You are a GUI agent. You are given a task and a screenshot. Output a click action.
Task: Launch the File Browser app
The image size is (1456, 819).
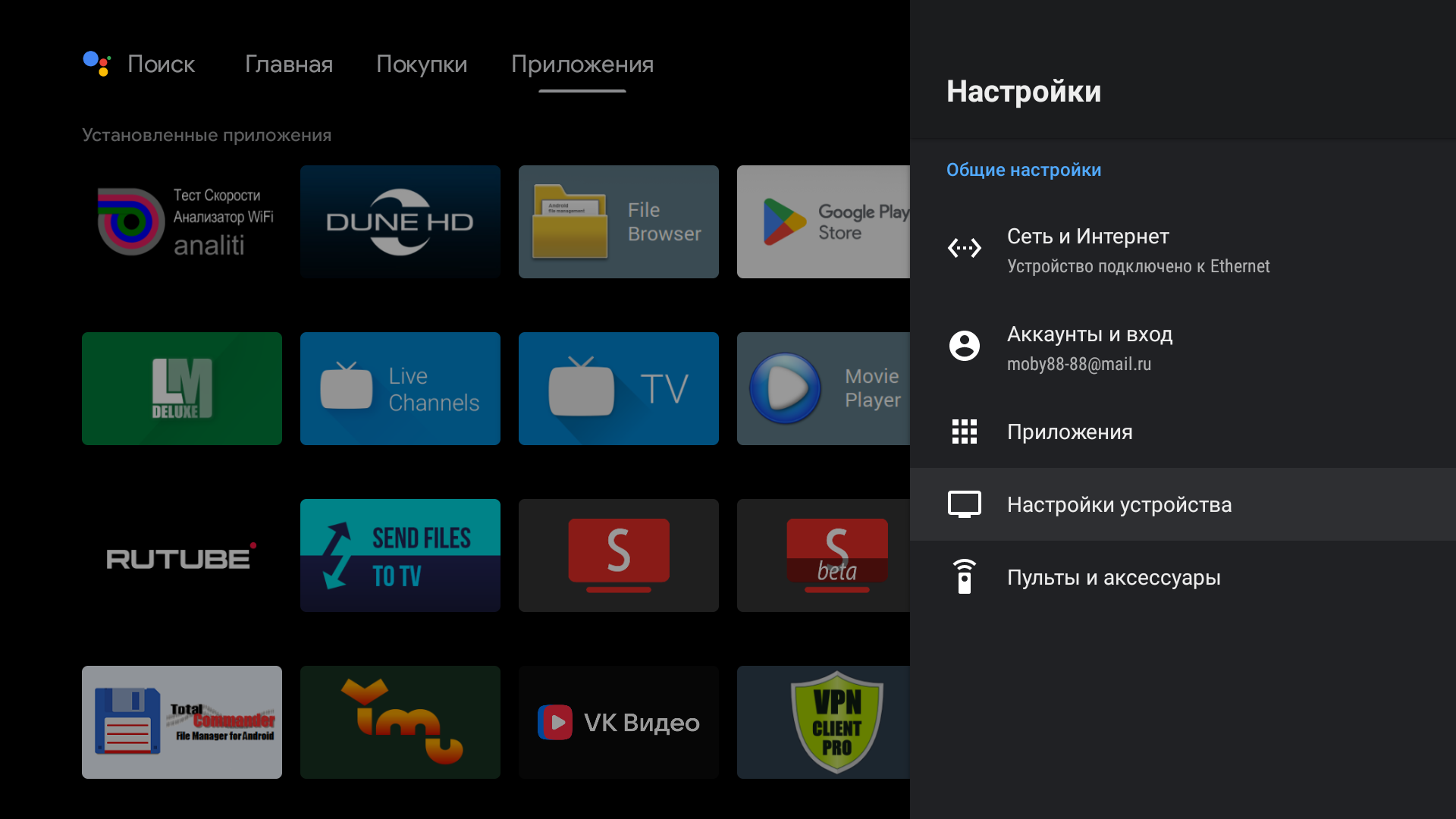coord(618,221)
